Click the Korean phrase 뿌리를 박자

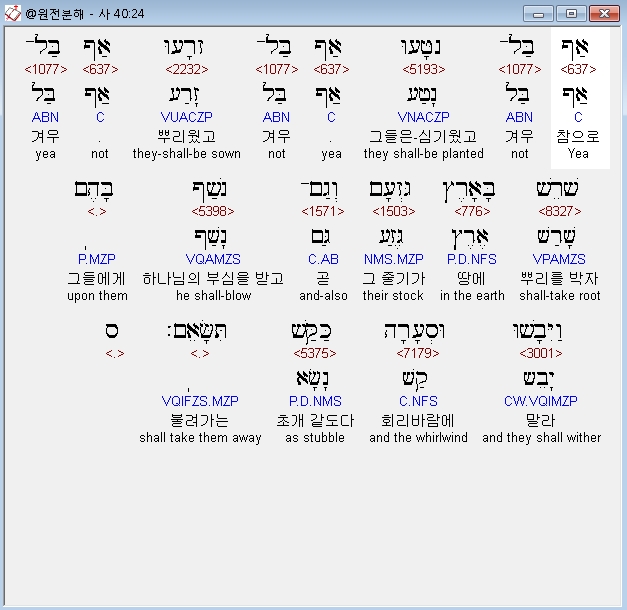click(559, 278)
